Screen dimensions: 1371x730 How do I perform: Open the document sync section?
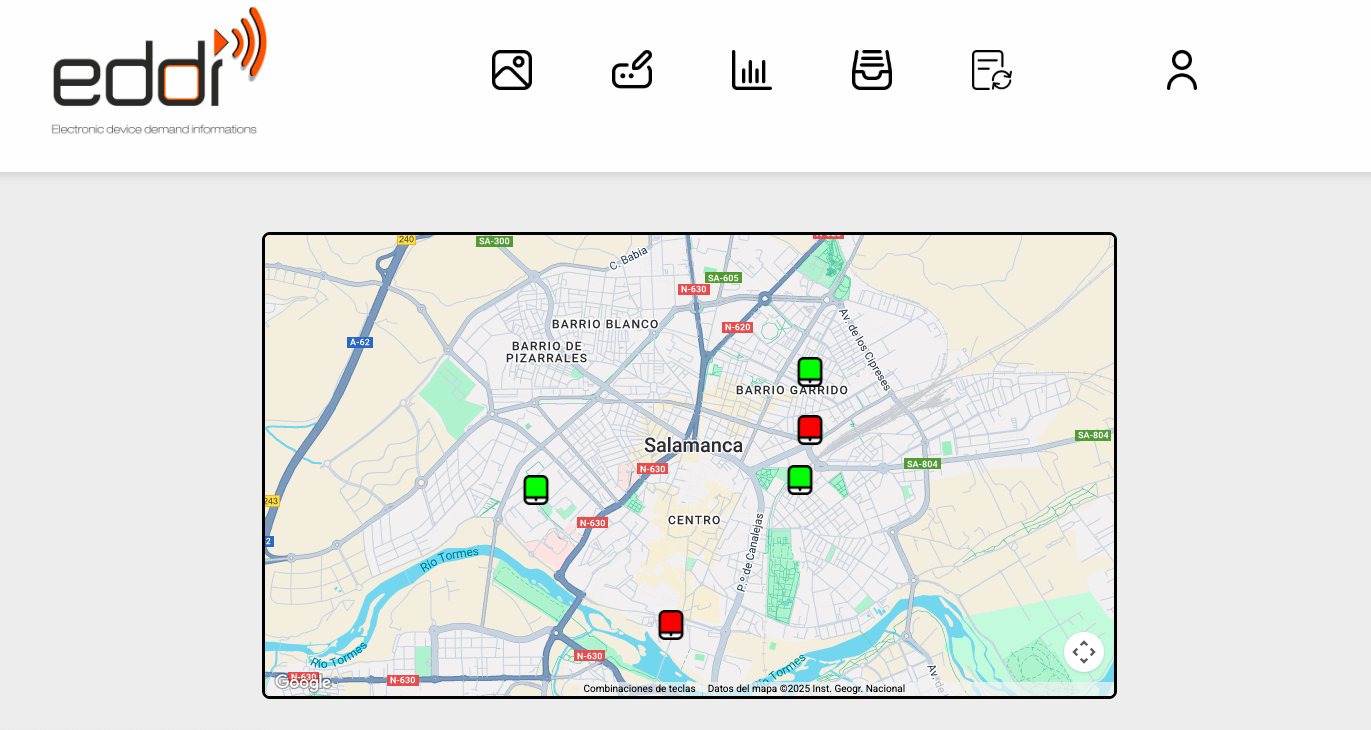[991, 70]
